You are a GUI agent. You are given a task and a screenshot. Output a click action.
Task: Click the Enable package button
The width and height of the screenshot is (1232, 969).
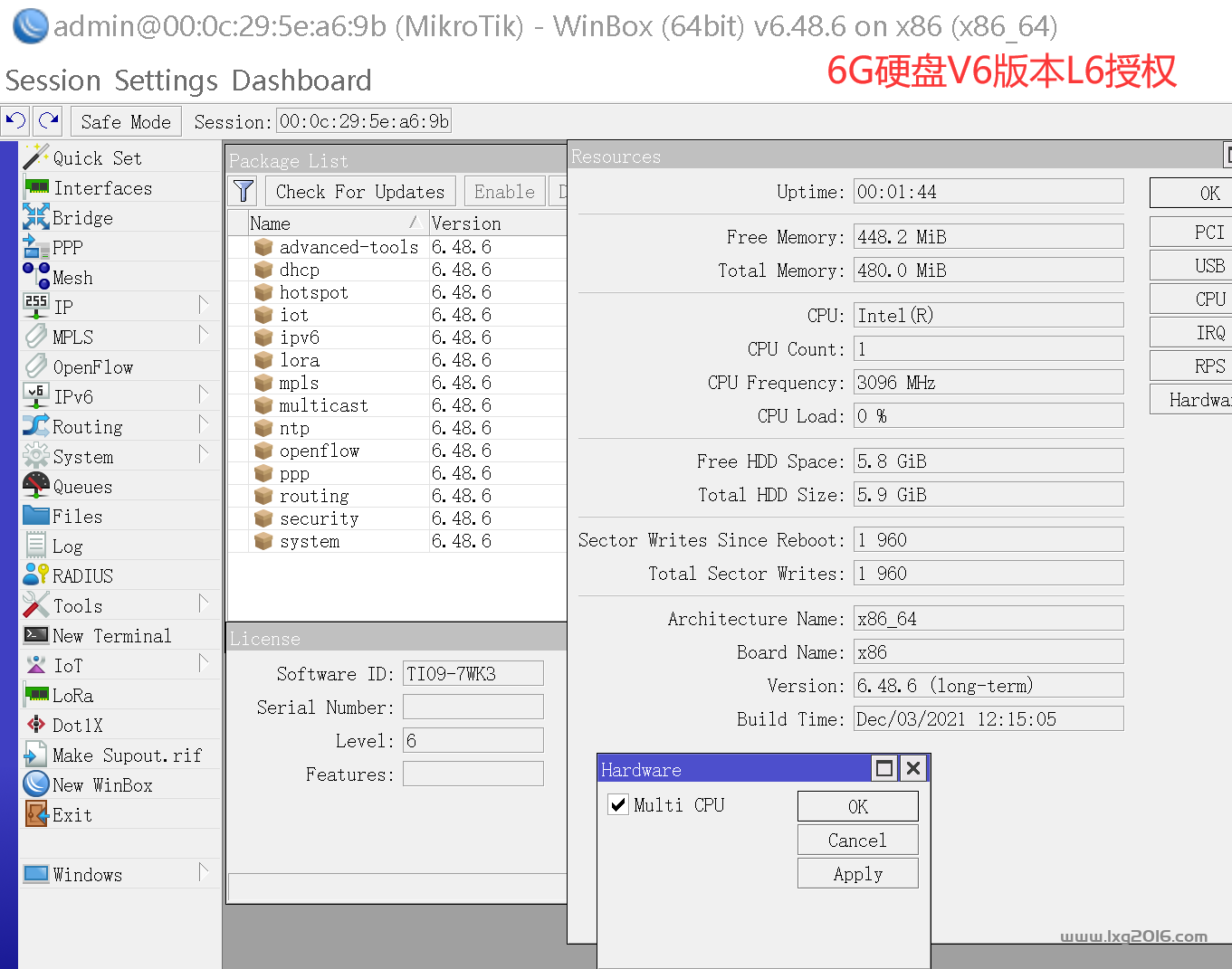pyautogui.click(x=504, y=192)
